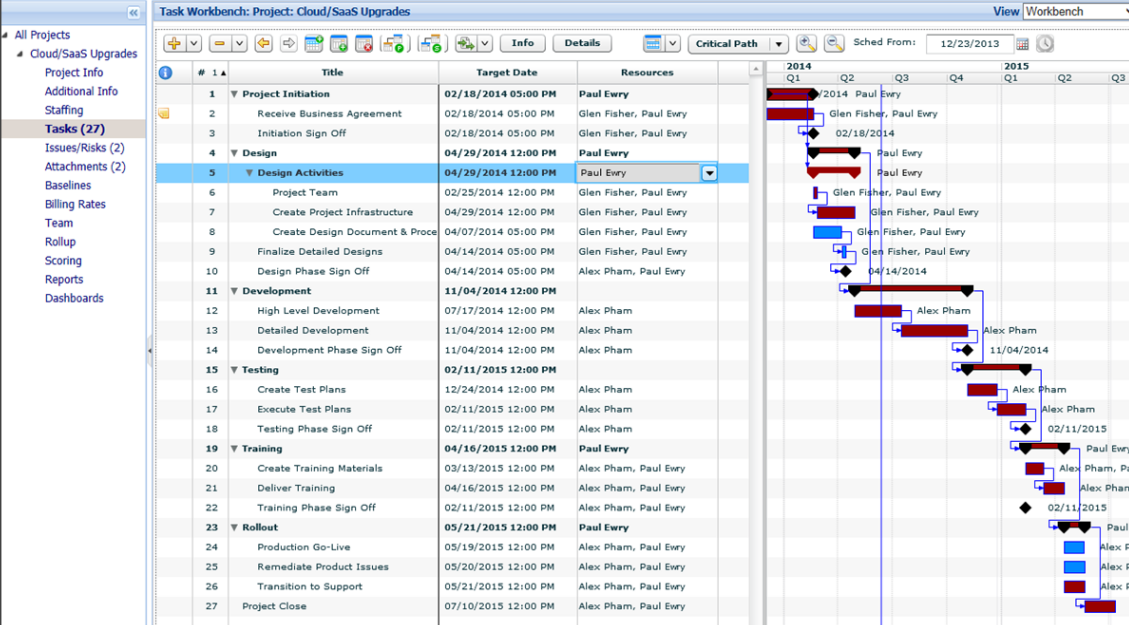Click the gray clock icon in toolbar
1129x625 pixels.
coord(1045,43)
